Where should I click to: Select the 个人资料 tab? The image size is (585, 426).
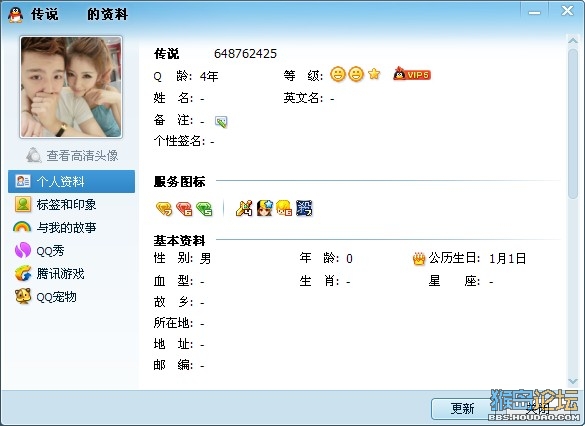point(71,181)
